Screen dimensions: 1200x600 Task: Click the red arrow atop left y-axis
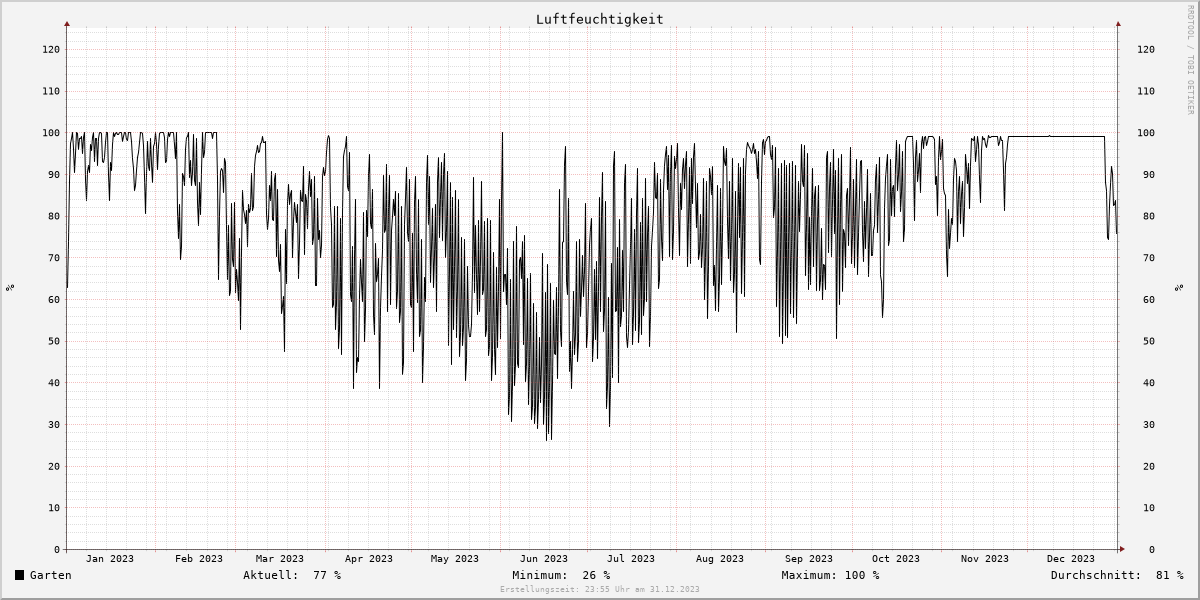67,23
